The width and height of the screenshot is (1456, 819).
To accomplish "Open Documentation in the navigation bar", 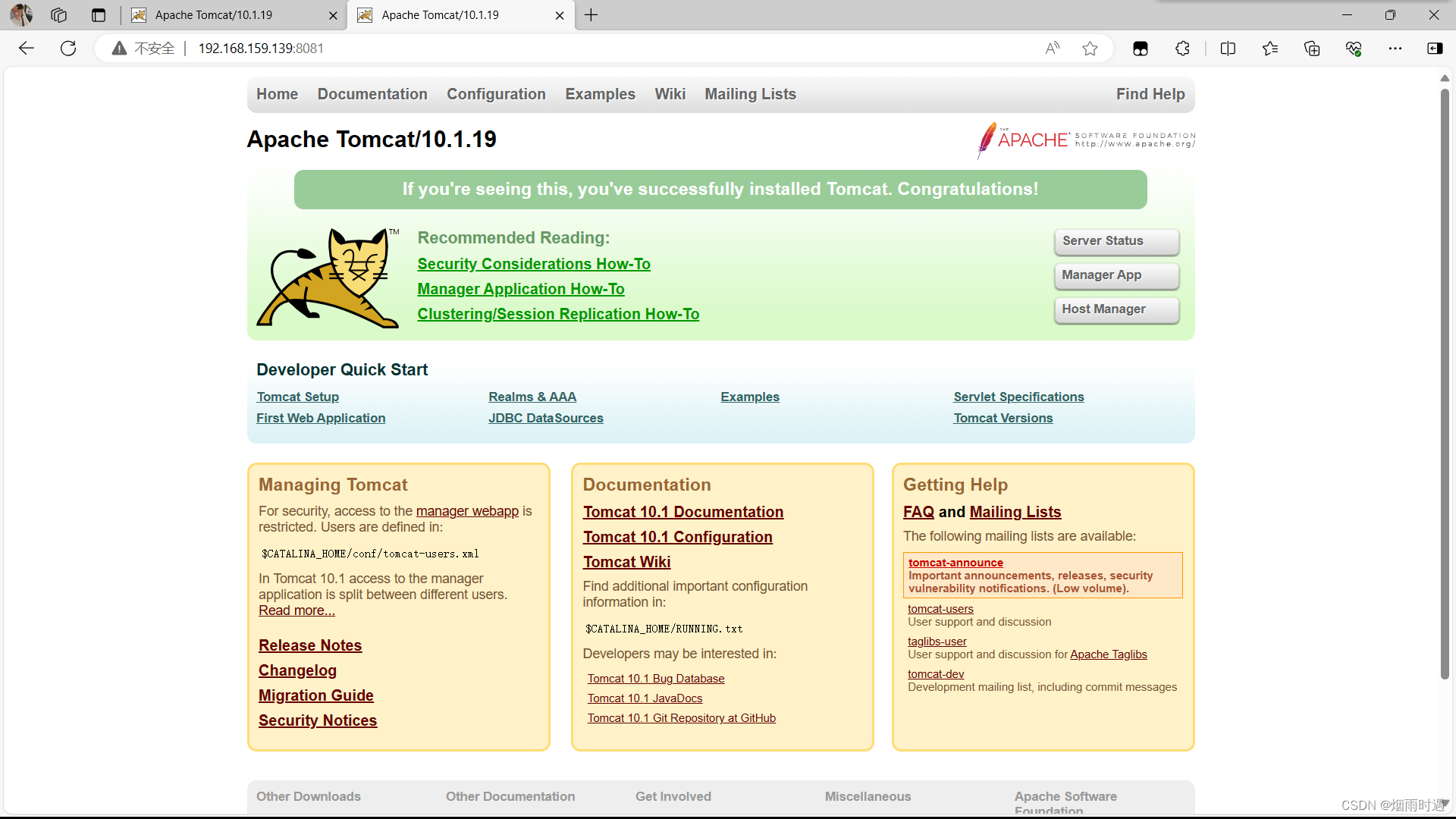I will click(372, 94).
